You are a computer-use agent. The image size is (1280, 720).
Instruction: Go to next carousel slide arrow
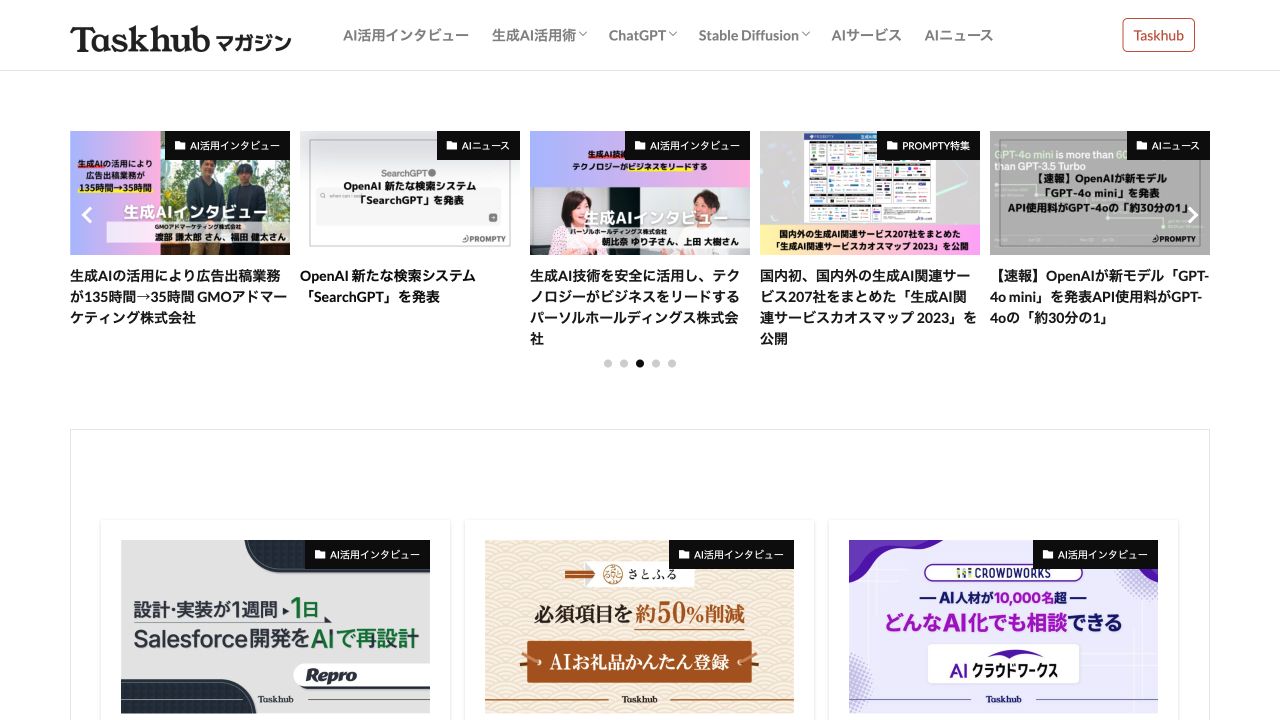(x=1192, y=214)
